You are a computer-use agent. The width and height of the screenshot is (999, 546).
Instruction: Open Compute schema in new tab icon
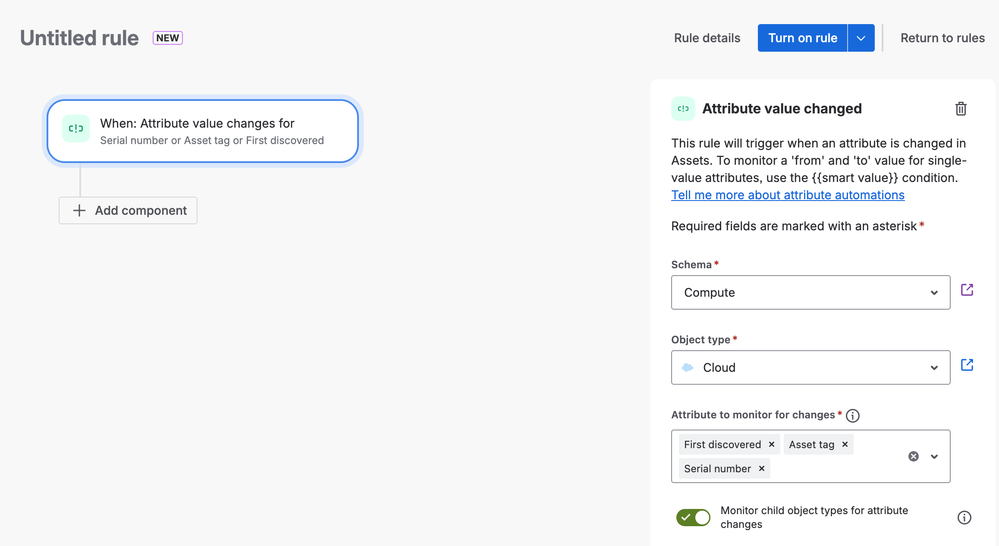[x=967, y=290]
